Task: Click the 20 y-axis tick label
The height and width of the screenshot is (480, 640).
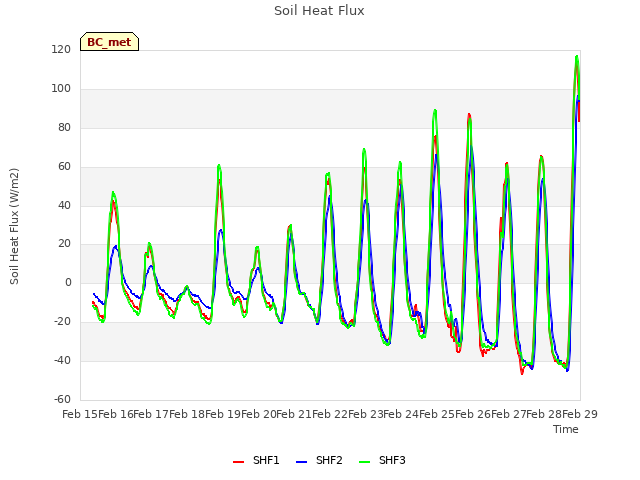Action: point(64,244)
